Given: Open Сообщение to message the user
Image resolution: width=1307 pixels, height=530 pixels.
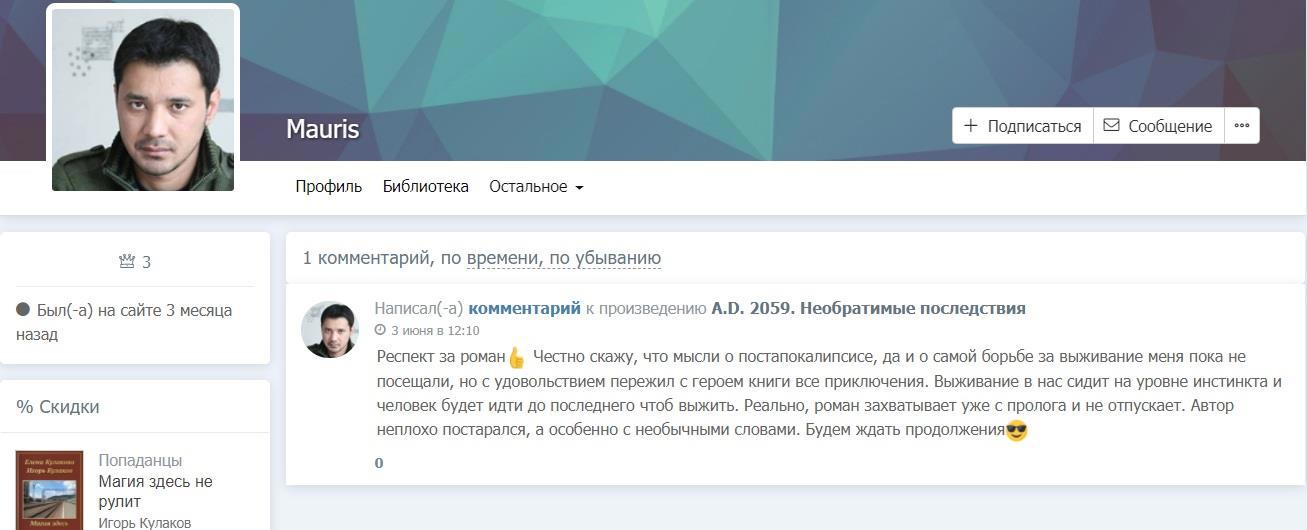Looking at the screenshot, I should tap(1158, 126).
